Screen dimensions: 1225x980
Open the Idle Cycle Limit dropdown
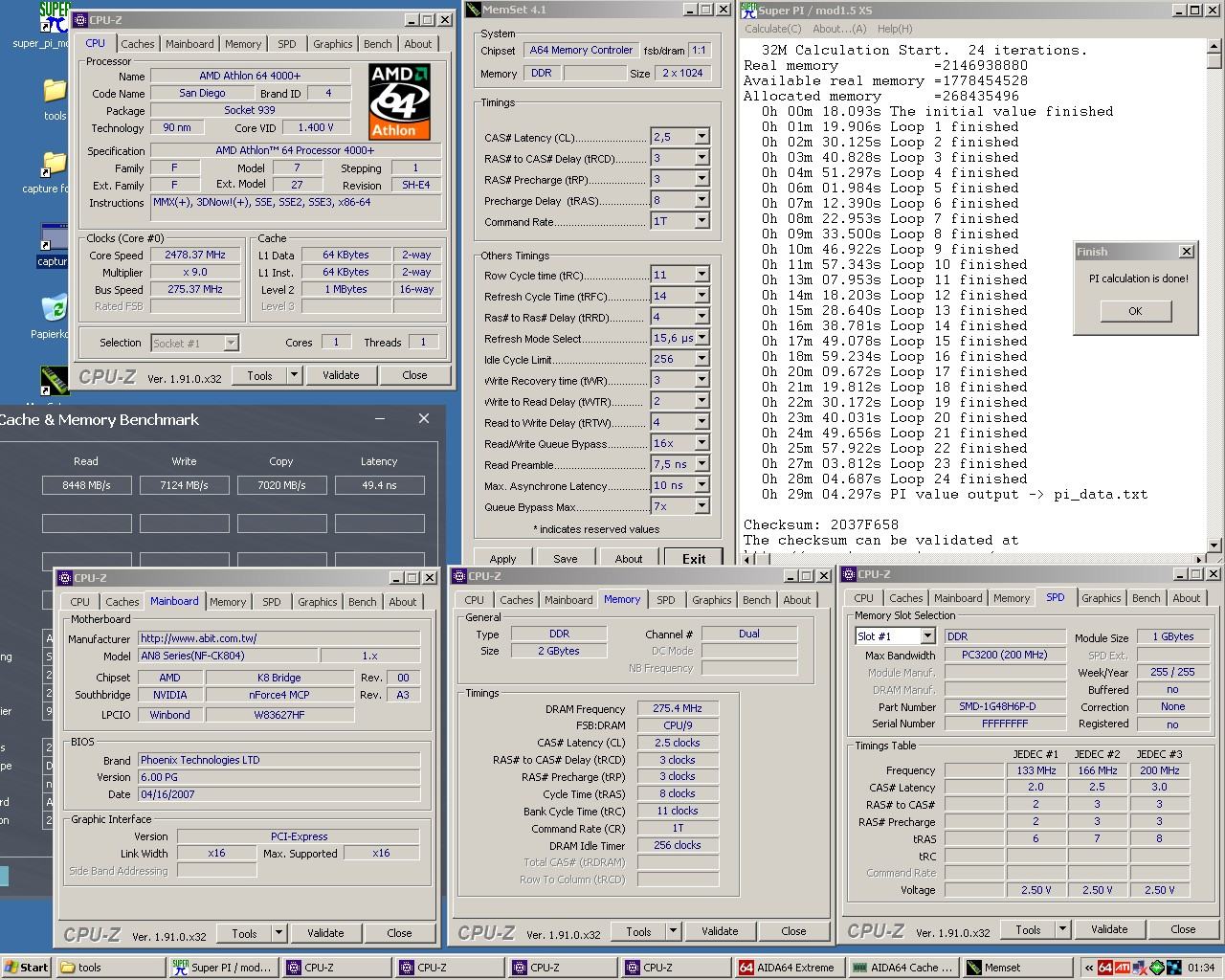point(702,359)
